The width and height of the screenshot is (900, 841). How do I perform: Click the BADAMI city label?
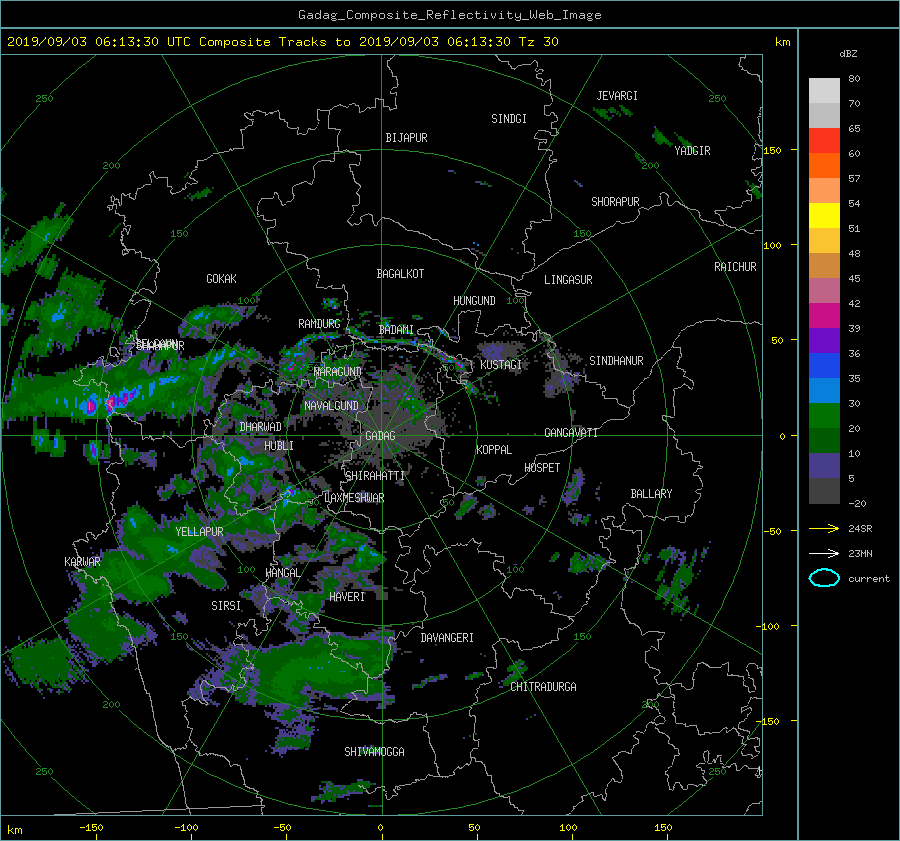click(x=396, y=330)
